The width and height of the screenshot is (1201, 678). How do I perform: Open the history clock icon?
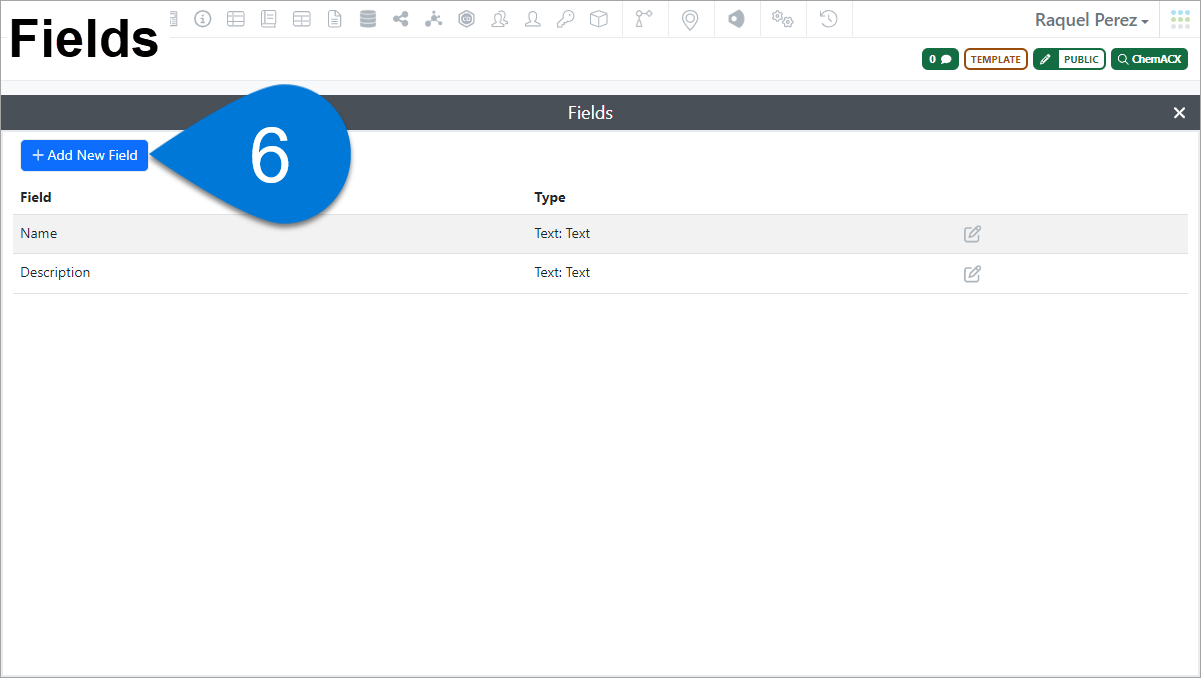coord(828,19)
